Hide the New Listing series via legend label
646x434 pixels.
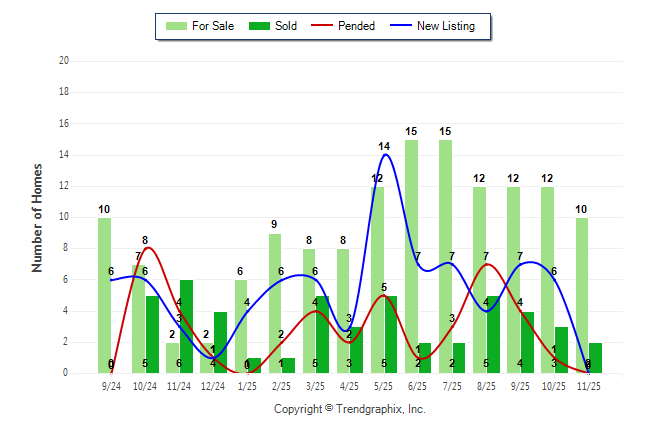click(x=445, y=26)
